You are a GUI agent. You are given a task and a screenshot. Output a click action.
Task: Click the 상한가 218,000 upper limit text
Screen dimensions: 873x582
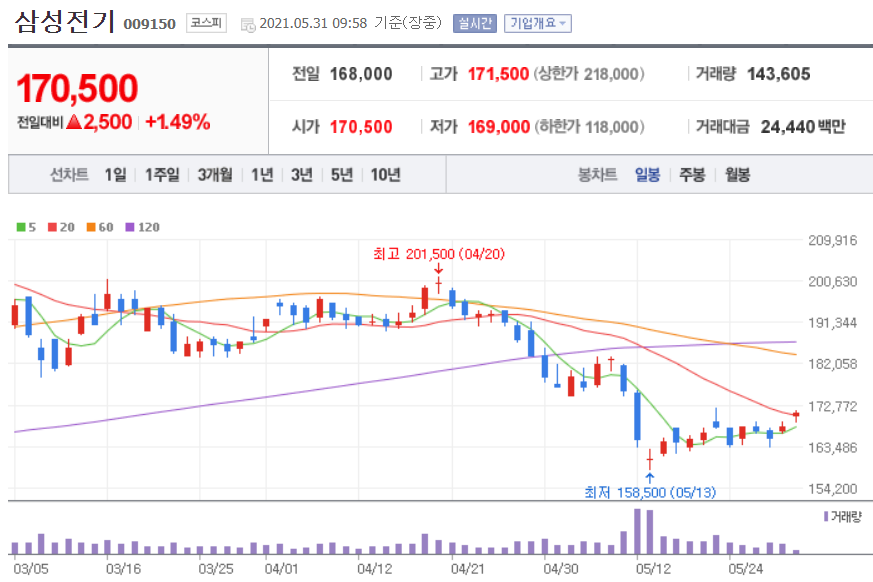589,74
